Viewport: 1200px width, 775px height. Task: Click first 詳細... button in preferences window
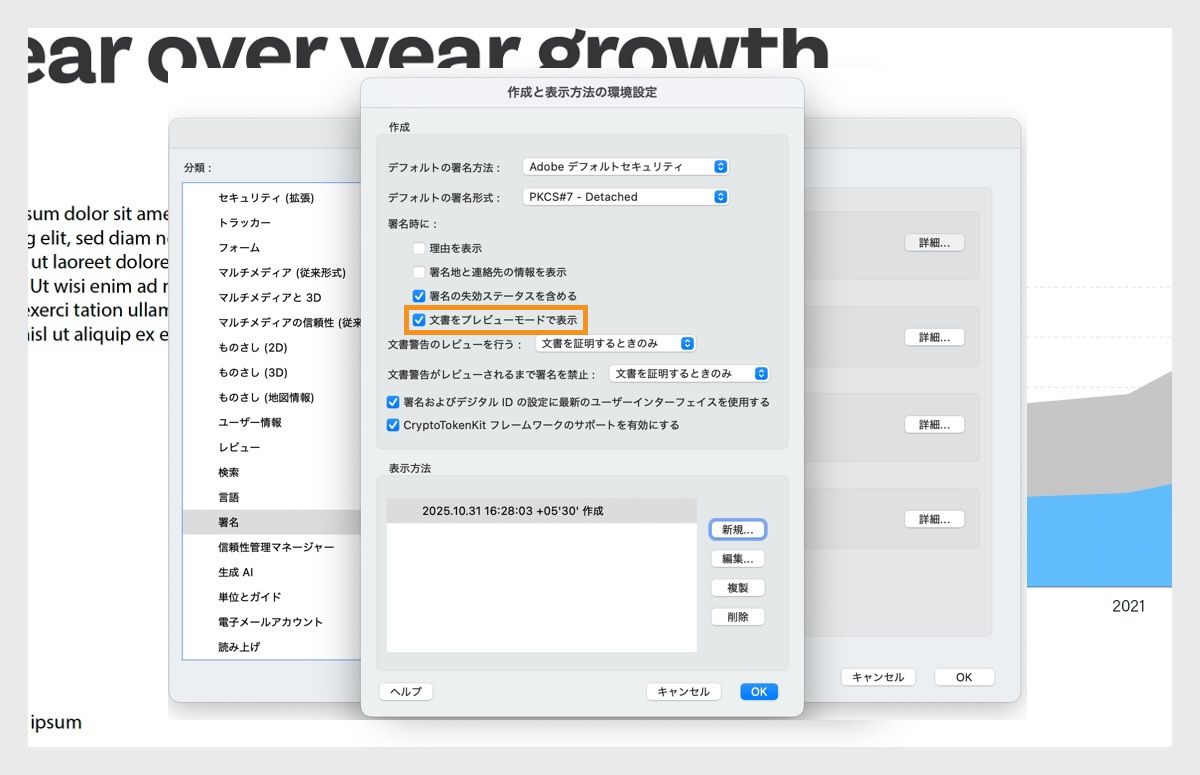click(934, 242)
